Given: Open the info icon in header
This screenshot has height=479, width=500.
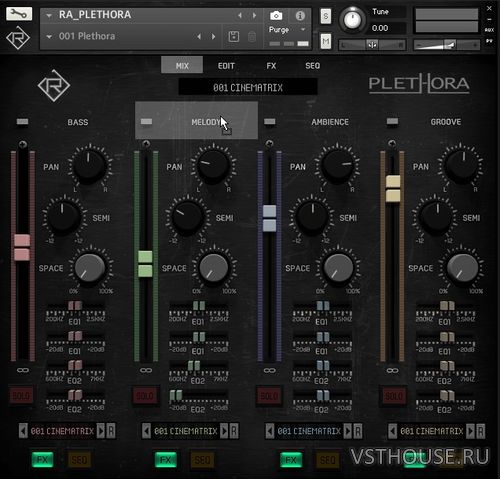Looking at the screenshot, I should pos(300,15).
